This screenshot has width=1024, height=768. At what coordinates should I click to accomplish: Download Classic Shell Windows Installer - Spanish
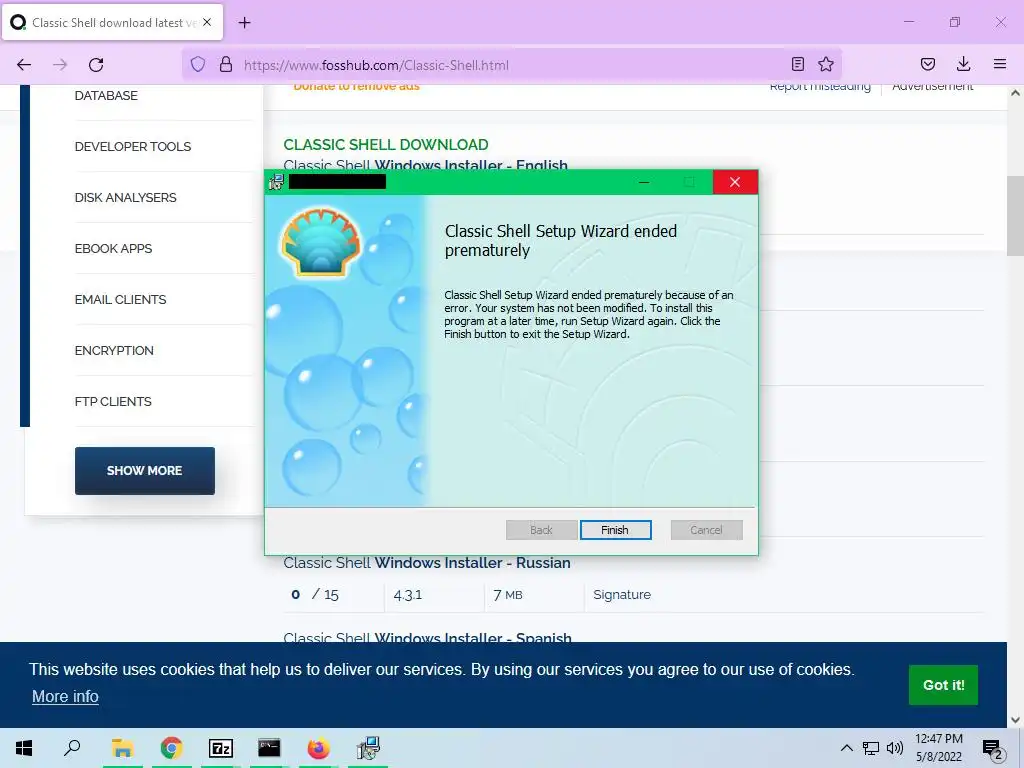[x=427, y=636]
